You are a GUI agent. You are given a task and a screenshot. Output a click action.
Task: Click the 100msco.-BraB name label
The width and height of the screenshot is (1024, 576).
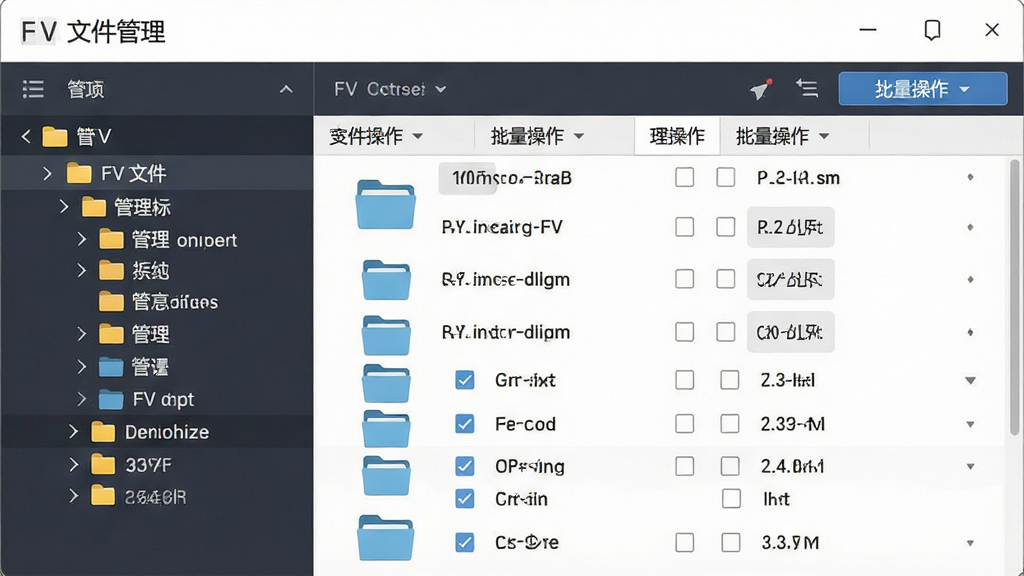tap(511, 178)
